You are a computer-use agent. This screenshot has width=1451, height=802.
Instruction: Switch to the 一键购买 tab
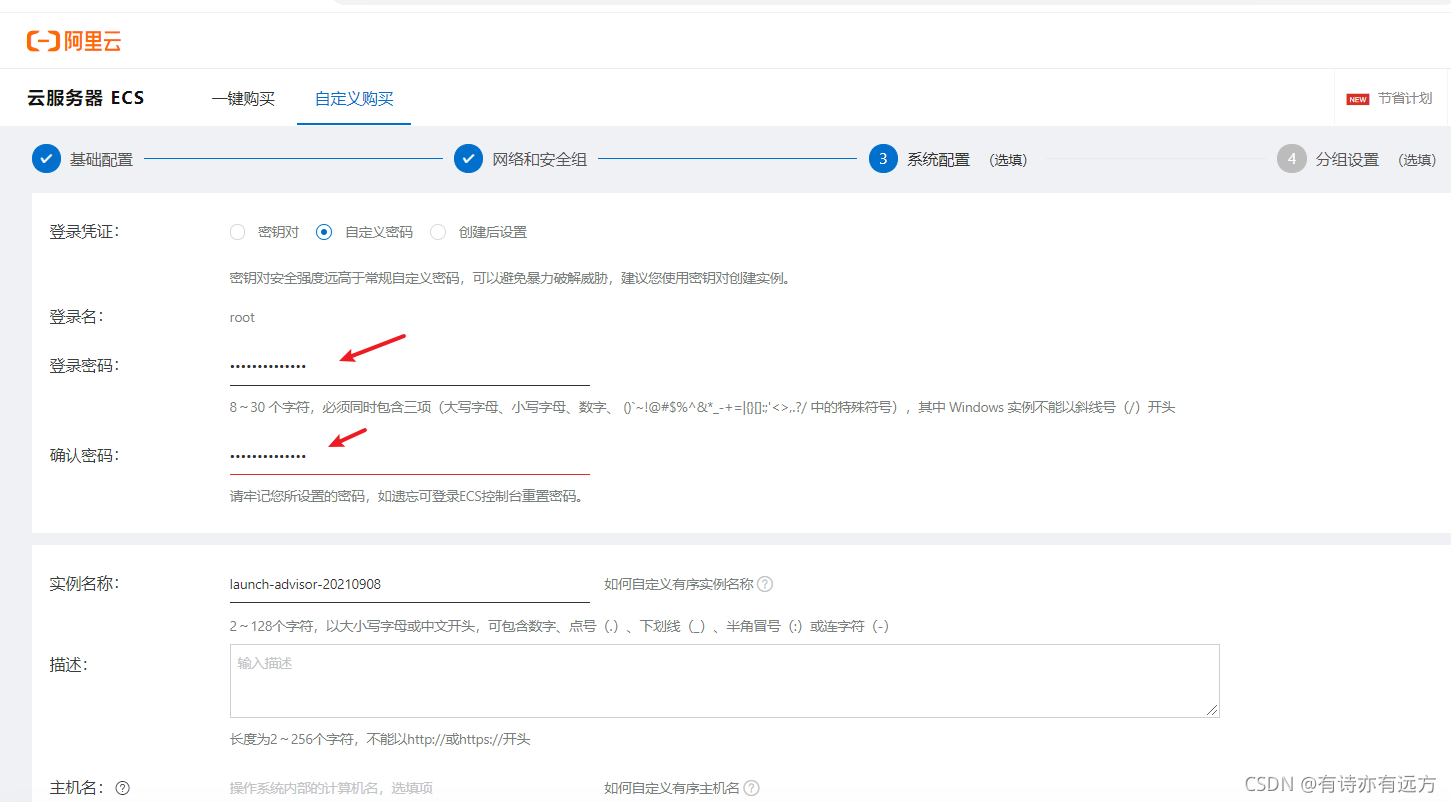pos(243,98)
